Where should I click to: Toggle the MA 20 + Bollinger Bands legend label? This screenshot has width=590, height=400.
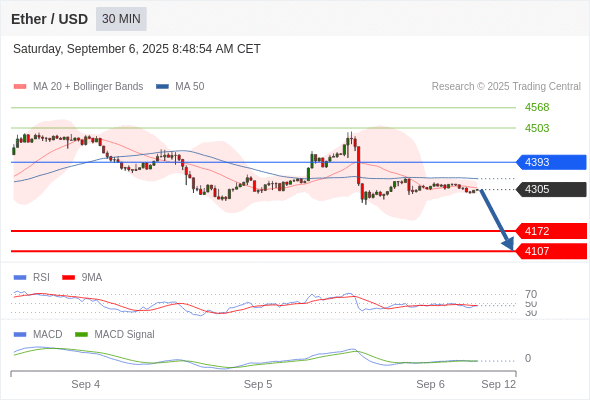click(88, 87)
